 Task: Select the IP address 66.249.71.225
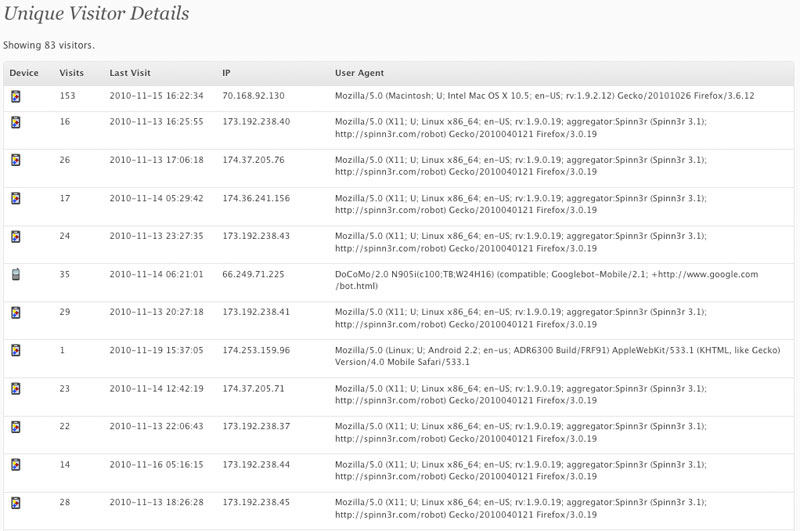pos(253,274)
